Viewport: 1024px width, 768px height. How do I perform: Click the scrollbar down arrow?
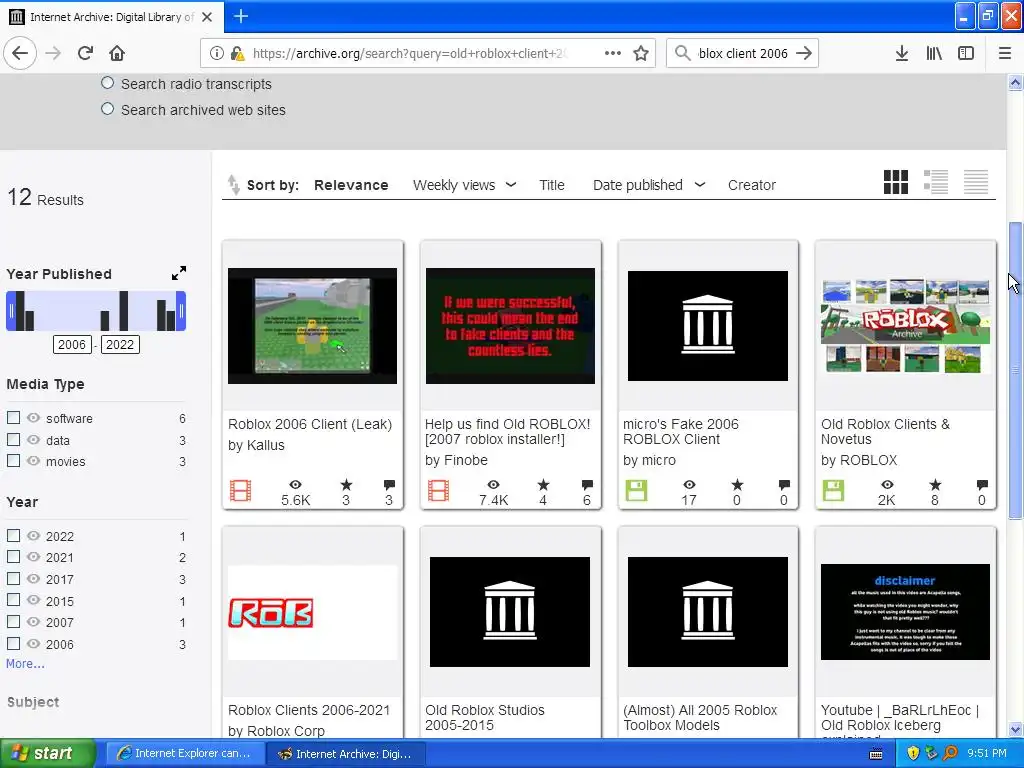1015,729
